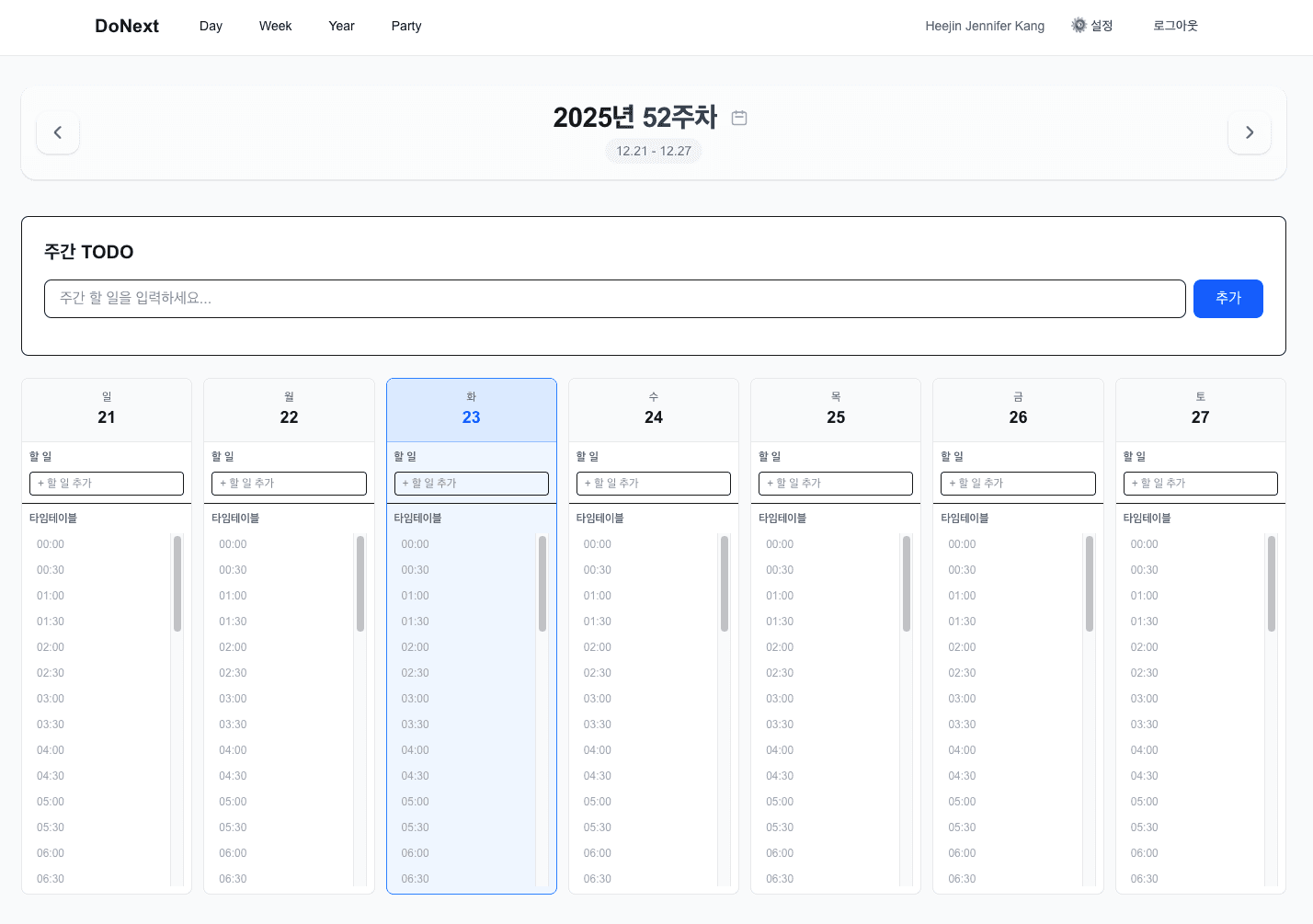Select the Week tab
Viewport: 1313px width, 924px height.
(x=275, y=26)
